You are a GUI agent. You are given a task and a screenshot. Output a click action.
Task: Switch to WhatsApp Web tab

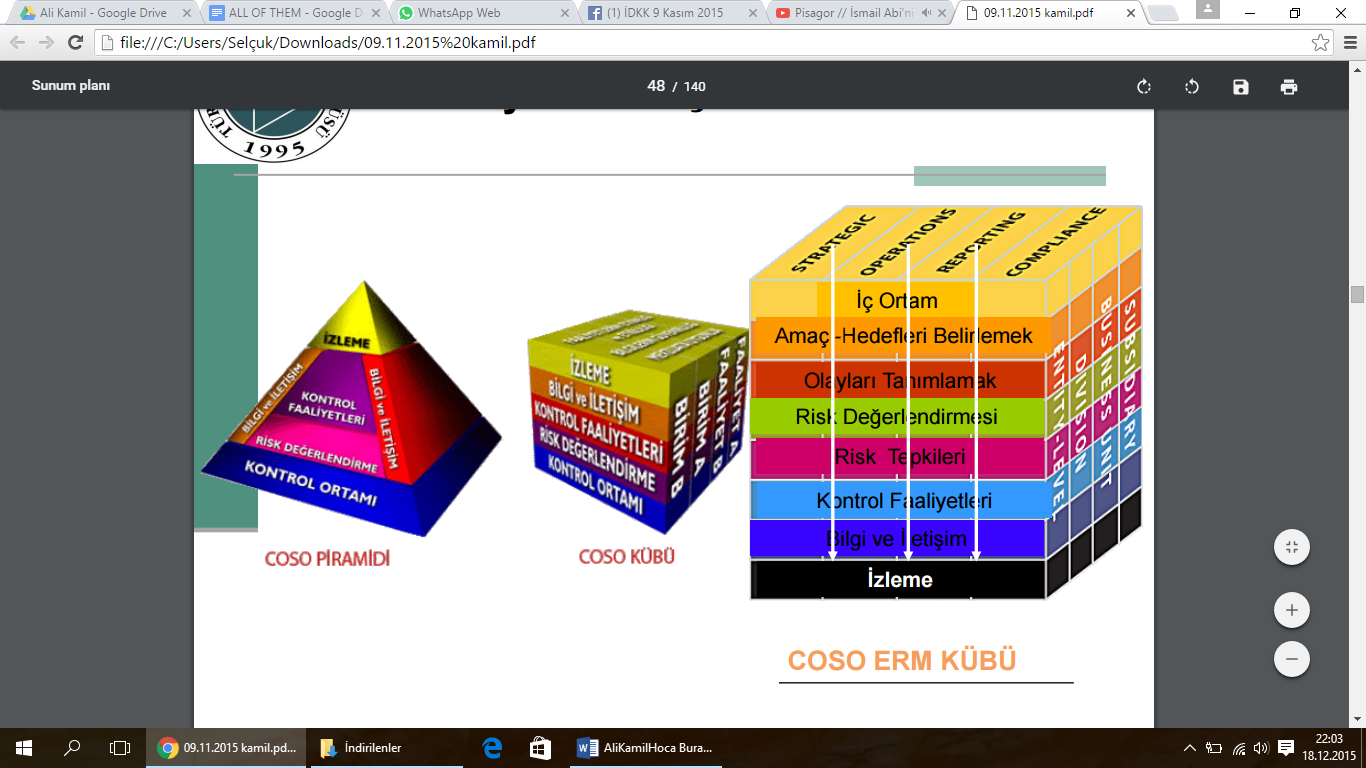[x=479, y=14]
